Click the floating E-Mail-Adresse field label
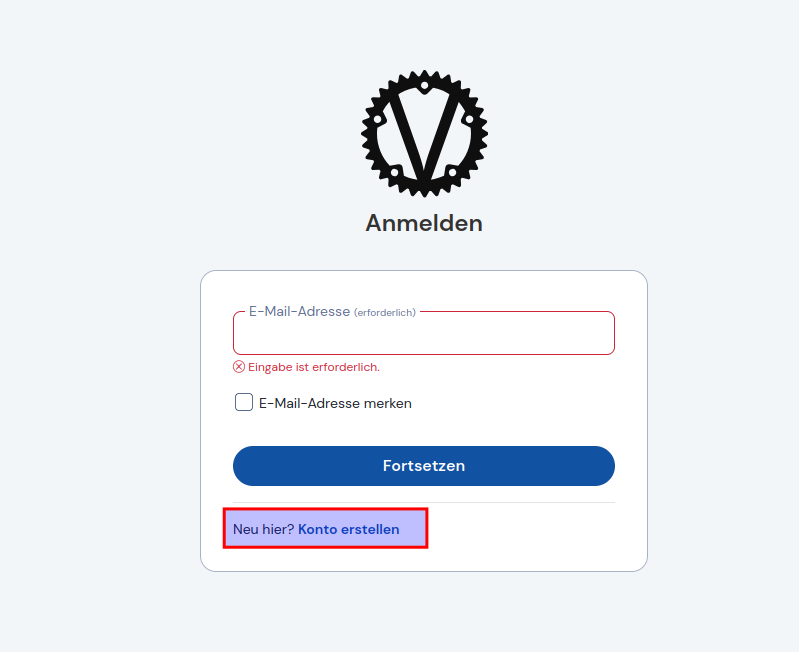The image size is (799, 652). [299, 311]
